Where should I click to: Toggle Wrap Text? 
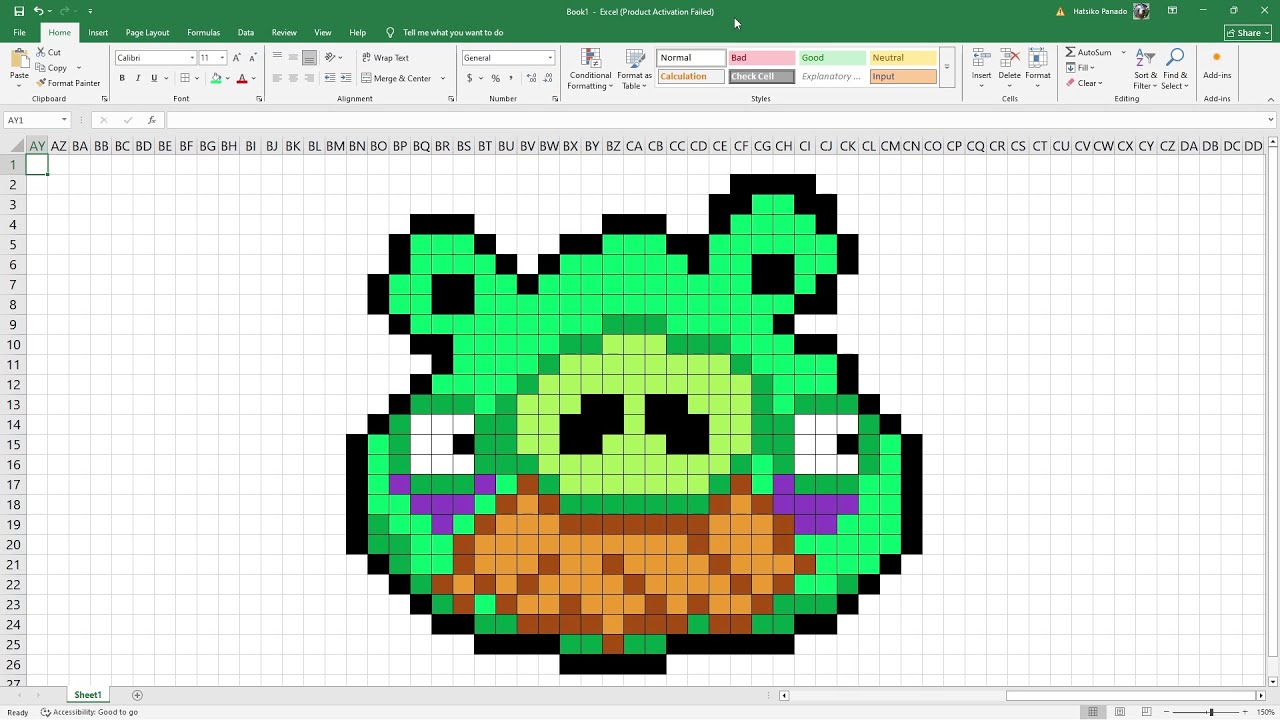coord(385,58)
